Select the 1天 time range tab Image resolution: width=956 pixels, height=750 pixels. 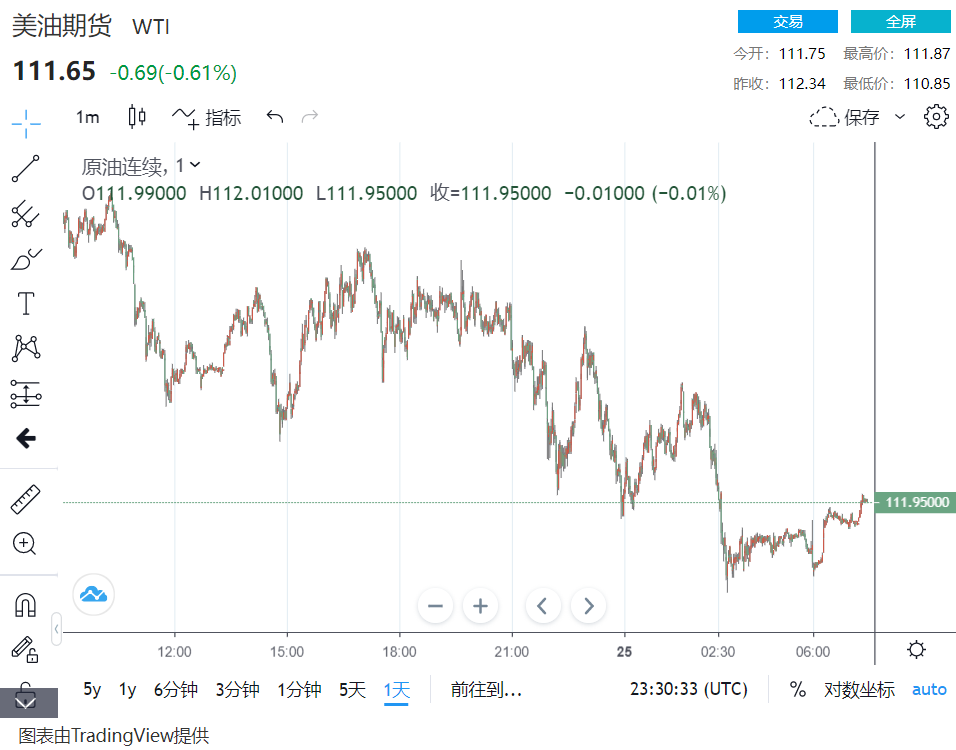pos(397,689)
